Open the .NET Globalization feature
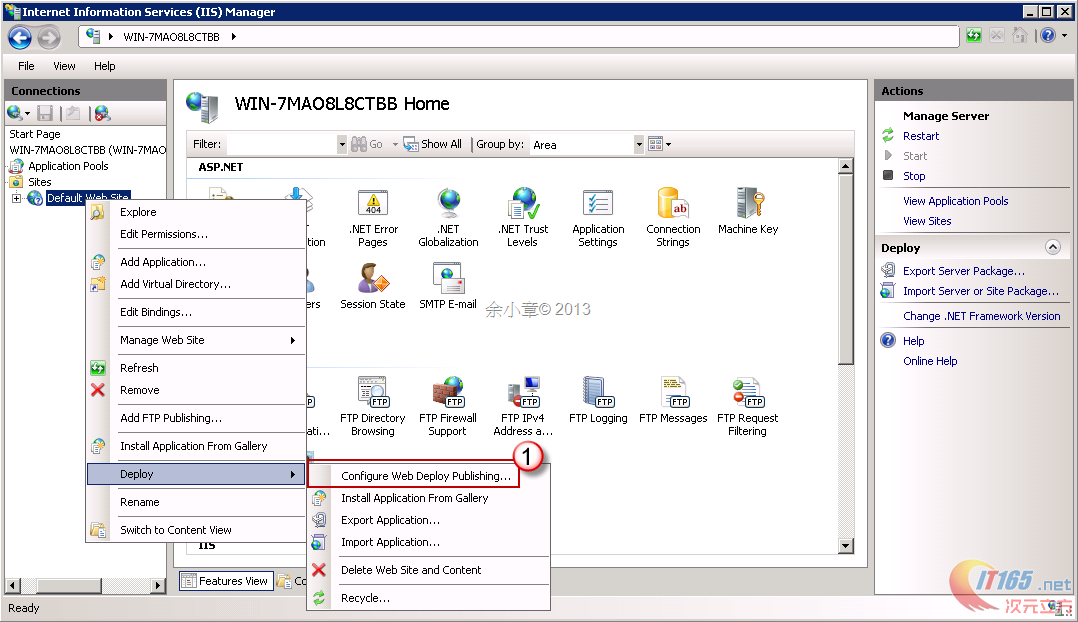1078x622 pixels. pyautogui.click(x=448, y=218)
